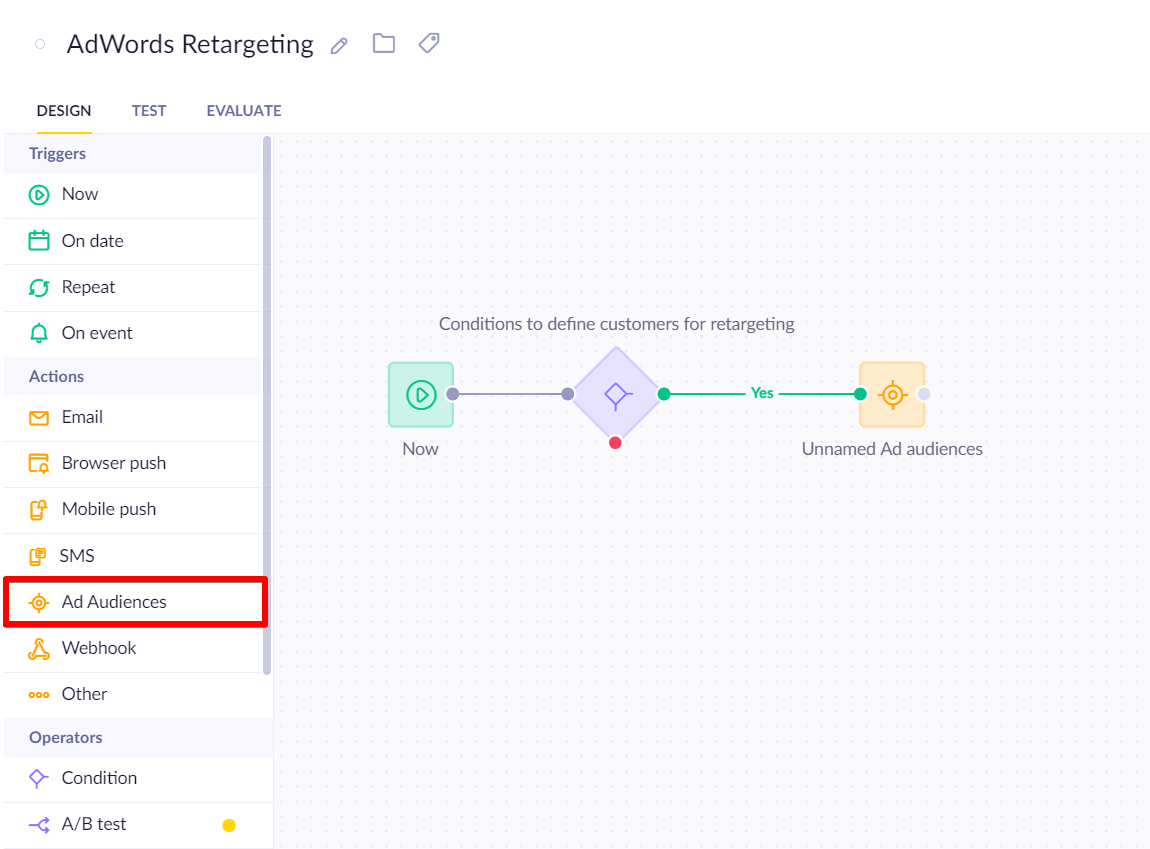The image size is (1150, 849).
Task: Click the green Yes output dot on the condition node
Action: [x=664, y=394]
